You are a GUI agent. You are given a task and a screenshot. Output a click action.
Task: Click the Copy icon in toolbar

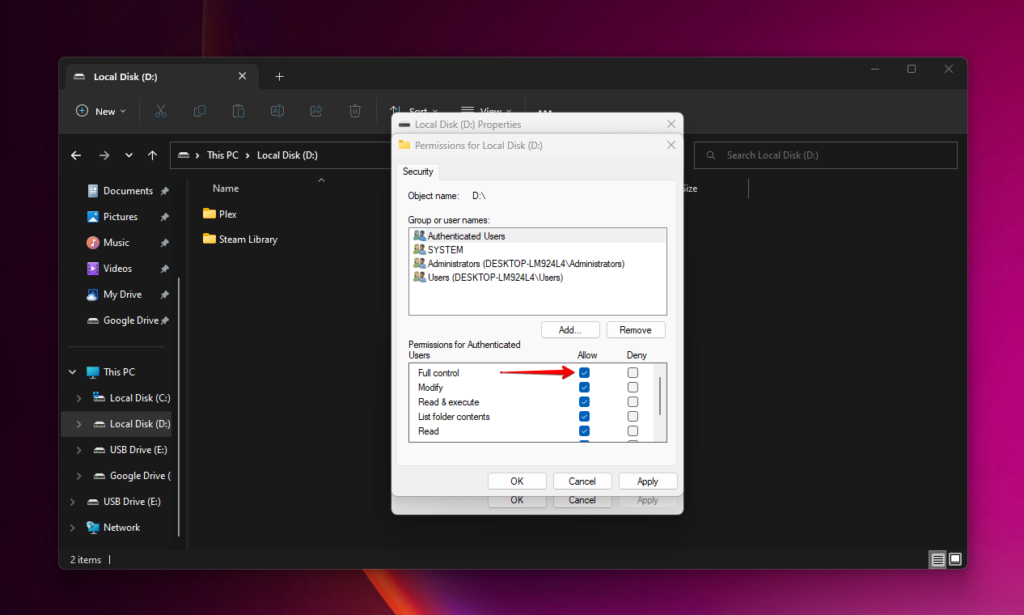coord(200,111)
